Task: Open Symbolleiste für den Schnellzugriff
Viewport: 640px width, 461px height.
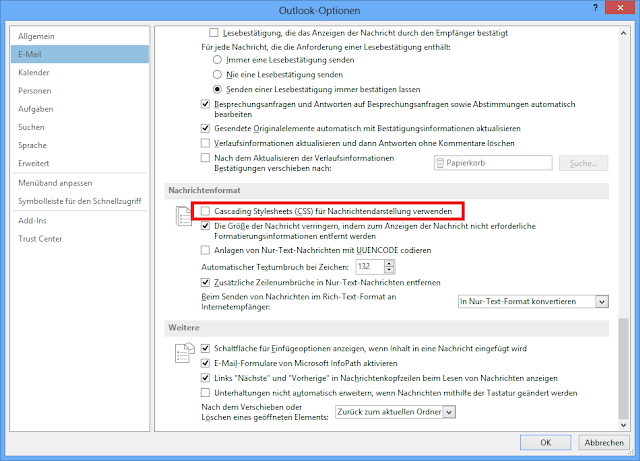Action: pos(80,201)
